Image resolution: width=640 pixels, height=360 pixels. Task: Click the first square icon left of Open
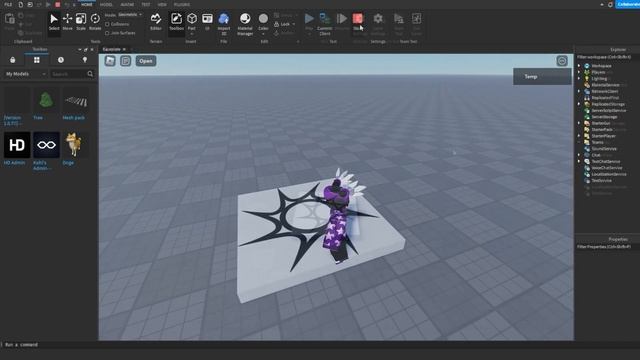[110, 61]
